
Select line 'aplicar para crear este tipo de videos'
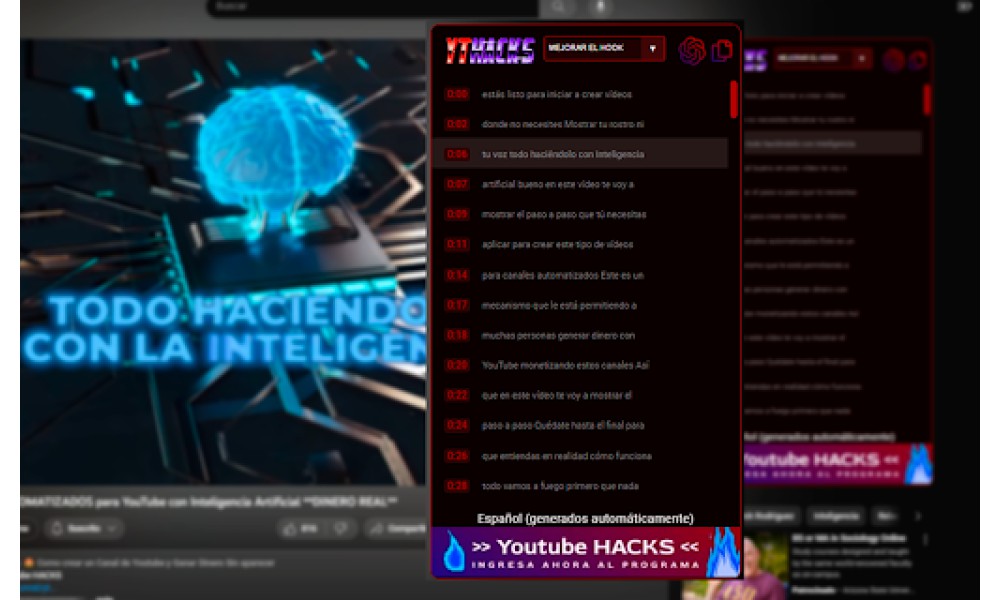557,244
